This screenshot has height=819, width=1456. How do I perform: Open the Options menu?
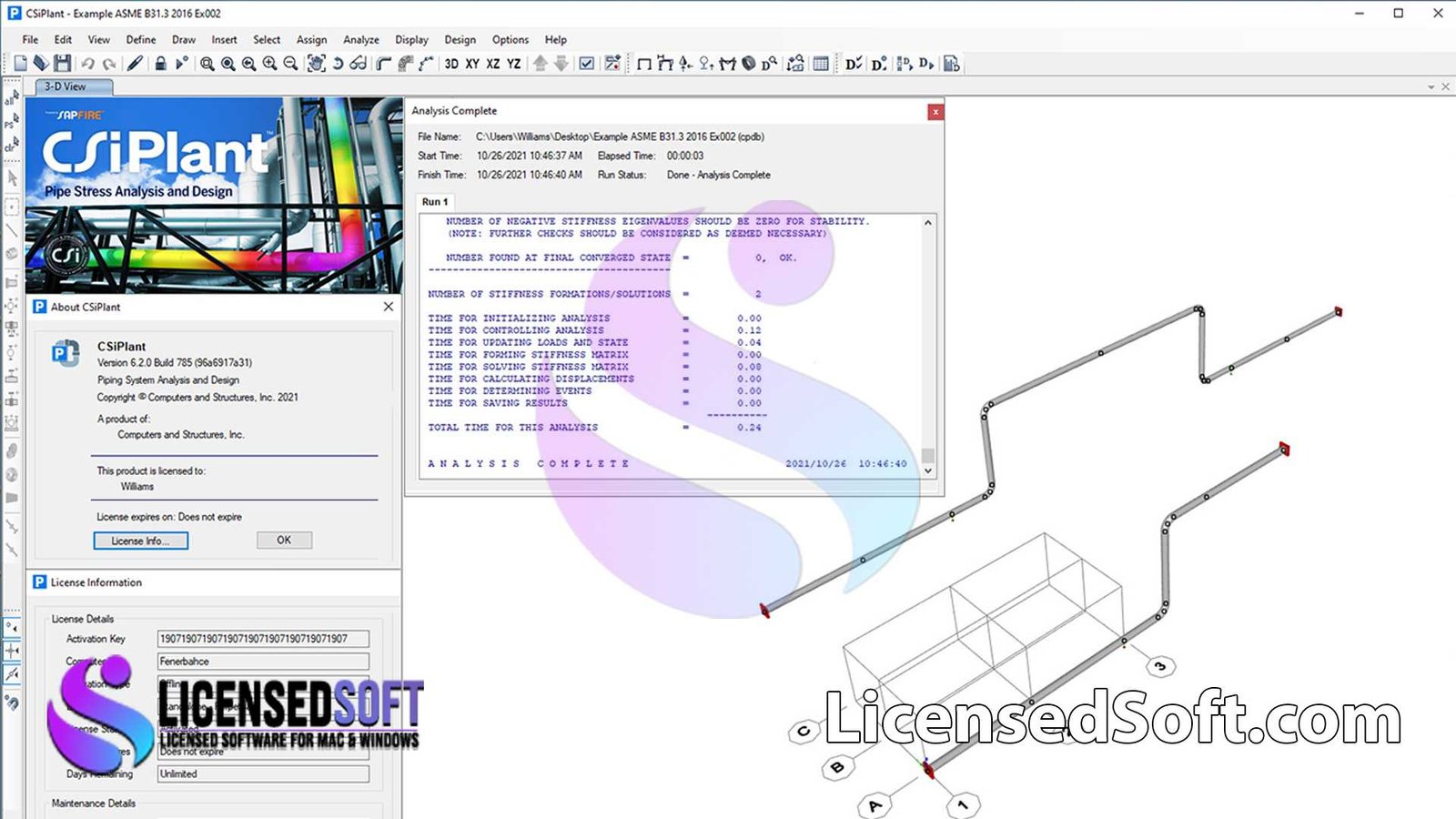(x=510, y=39)
